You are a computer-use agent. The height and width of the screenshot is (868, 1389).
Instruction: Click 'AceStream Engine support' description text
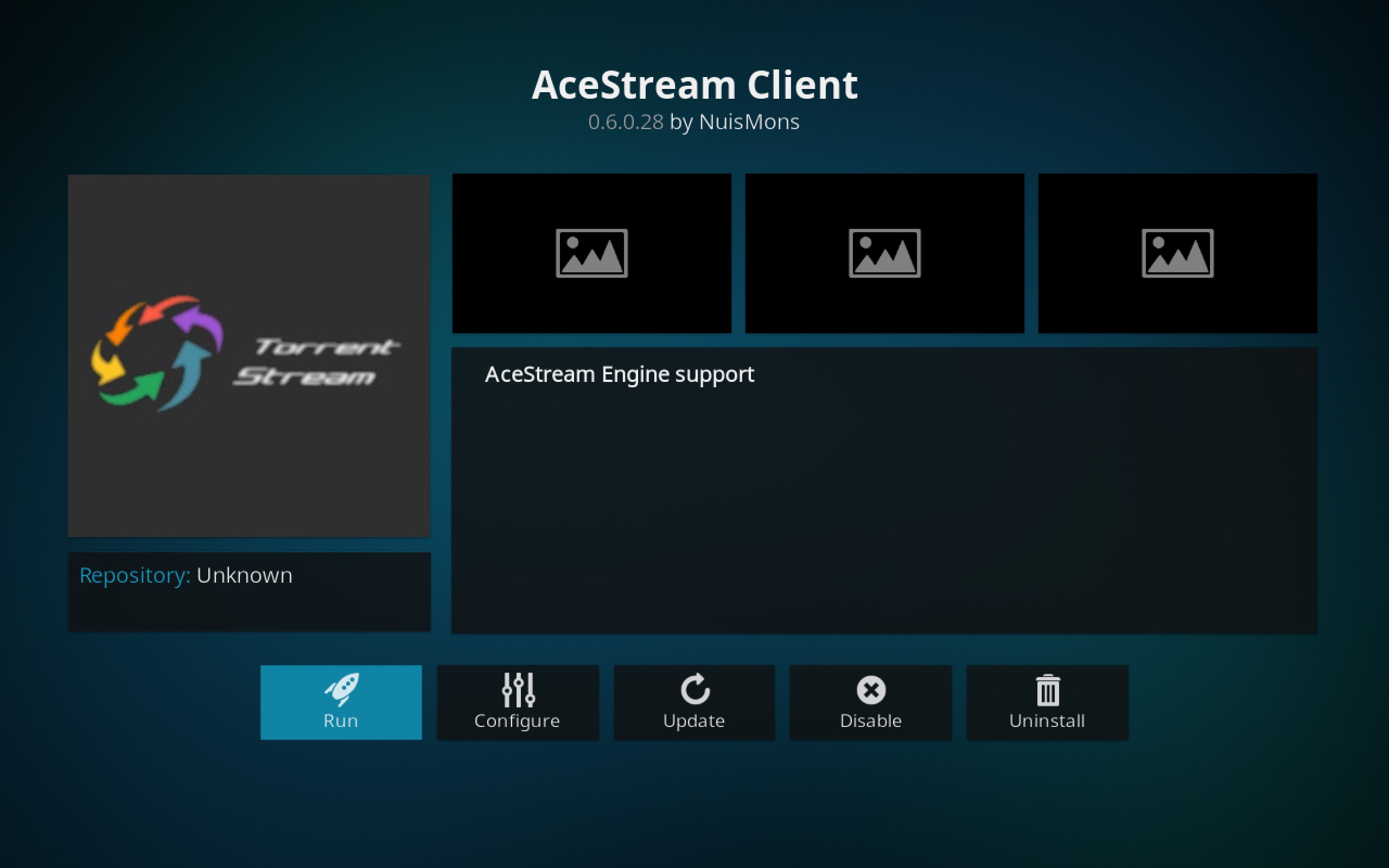point(619,374)
